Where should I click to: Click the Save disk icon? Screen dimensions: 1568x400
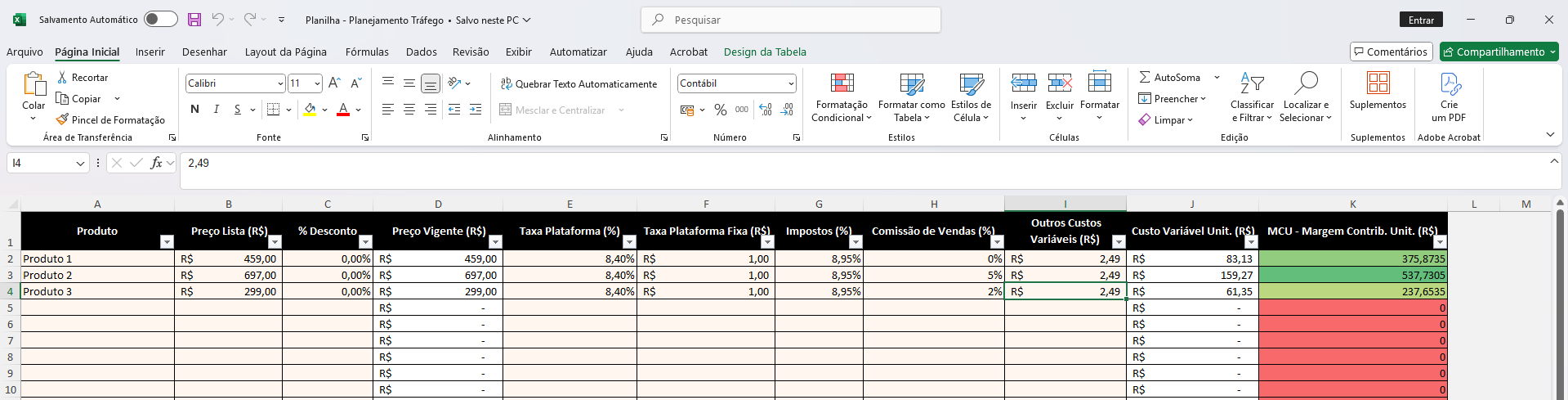(194, 20)
